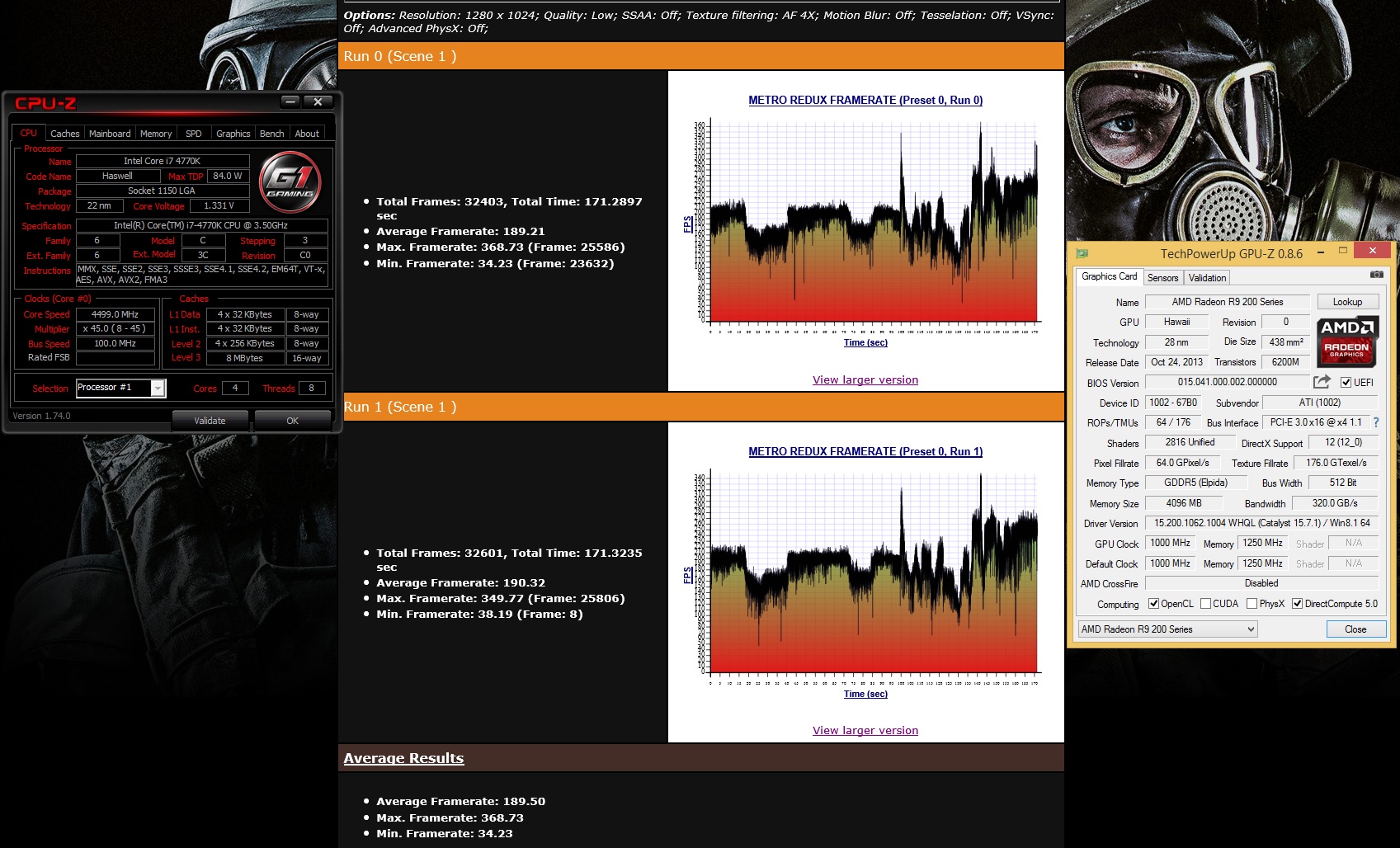Click the 'Average Framerate: 189.50' result line
The height and width of the screenshot is (848, 1400).
461,802
